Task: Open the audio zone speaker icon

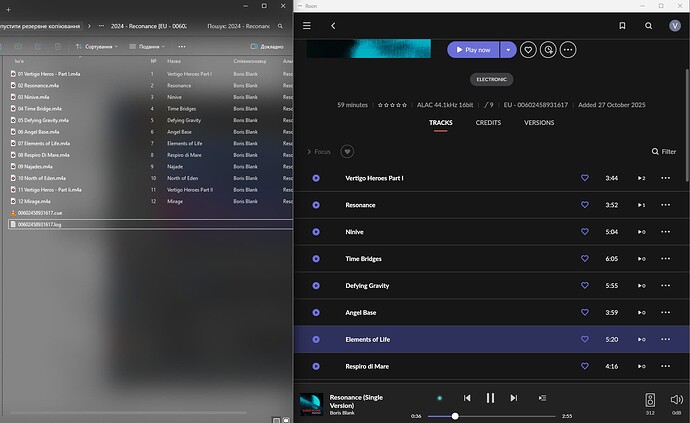Action: (x=650, y=400)
